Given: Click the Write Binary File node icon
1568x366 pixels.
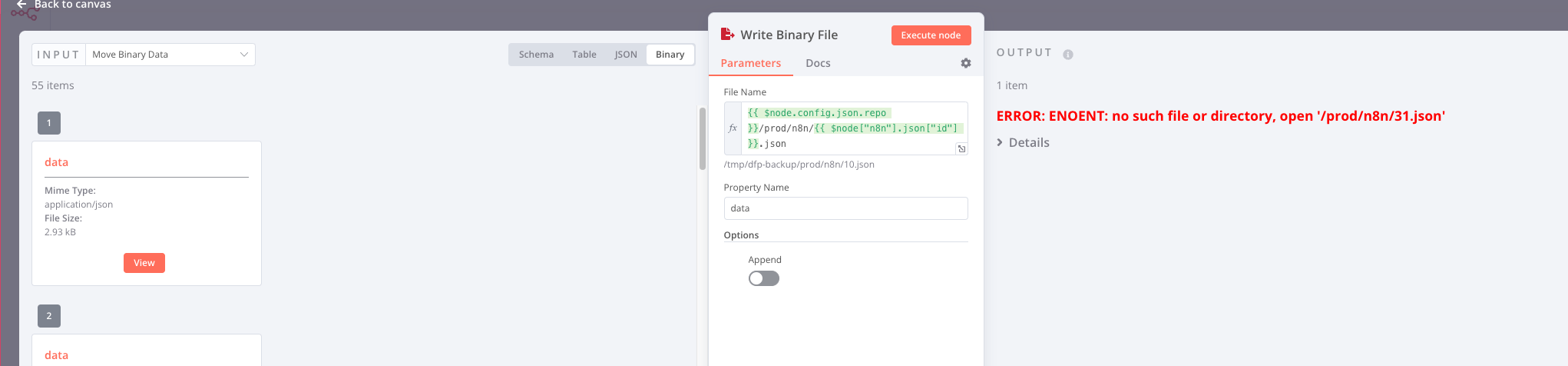Looking at the screenshot, I should [x=727, y=35].
